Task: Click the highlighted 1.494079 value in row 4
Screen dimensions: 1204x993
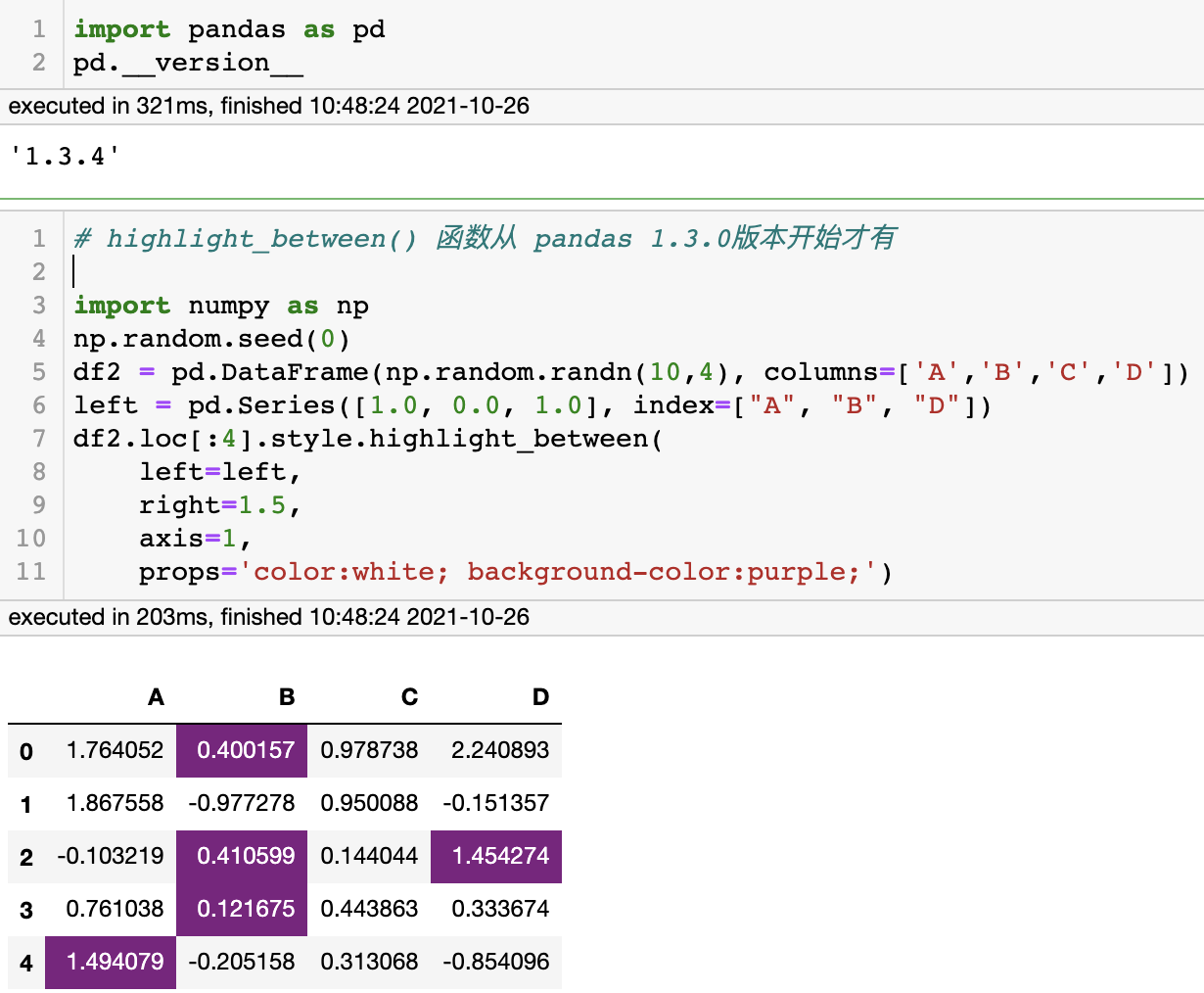Action: coord(111,962)
